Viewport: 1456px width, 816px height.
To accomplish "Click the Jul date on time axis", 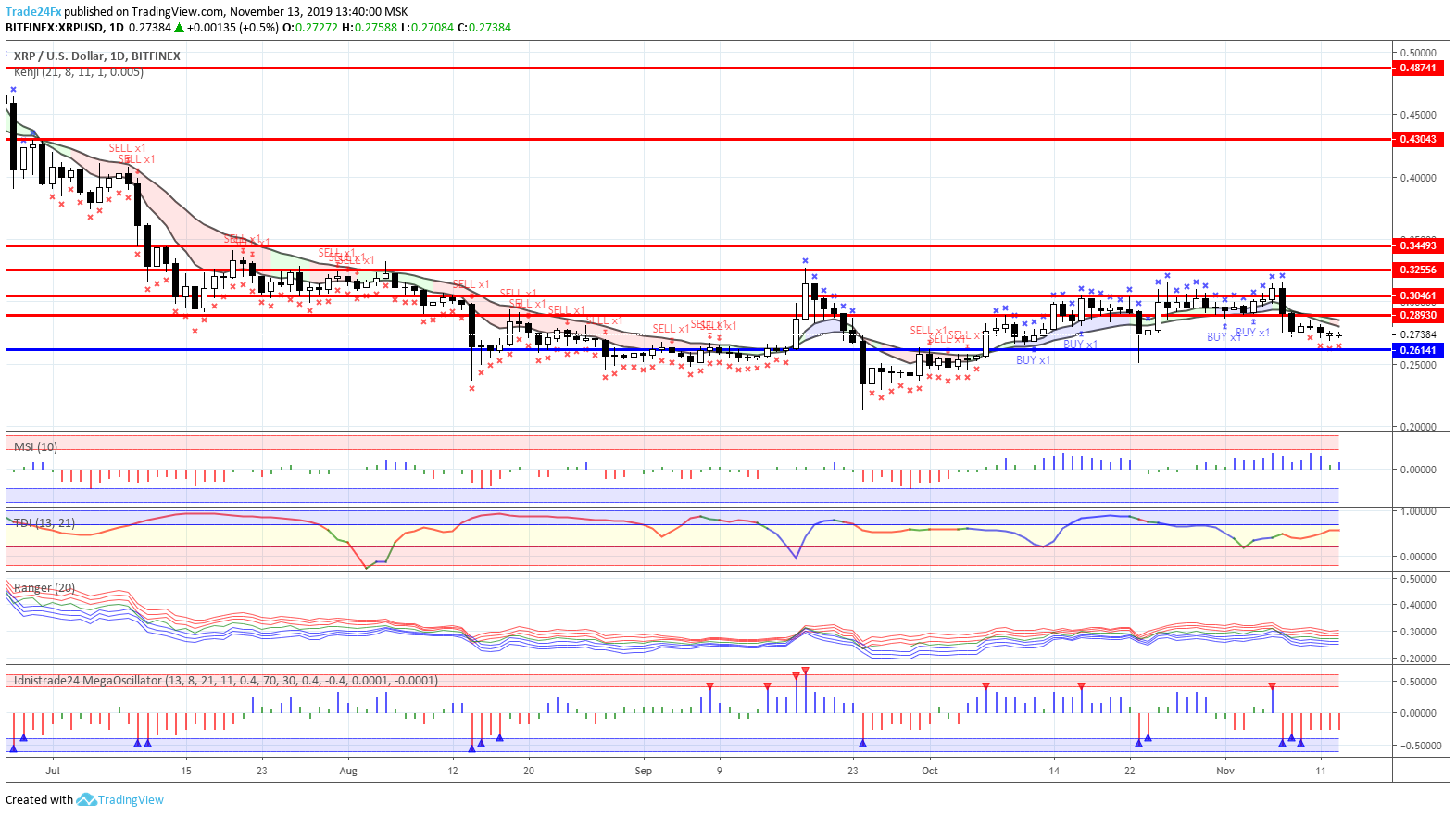I will pyautogui.click(x=53, y=771).
